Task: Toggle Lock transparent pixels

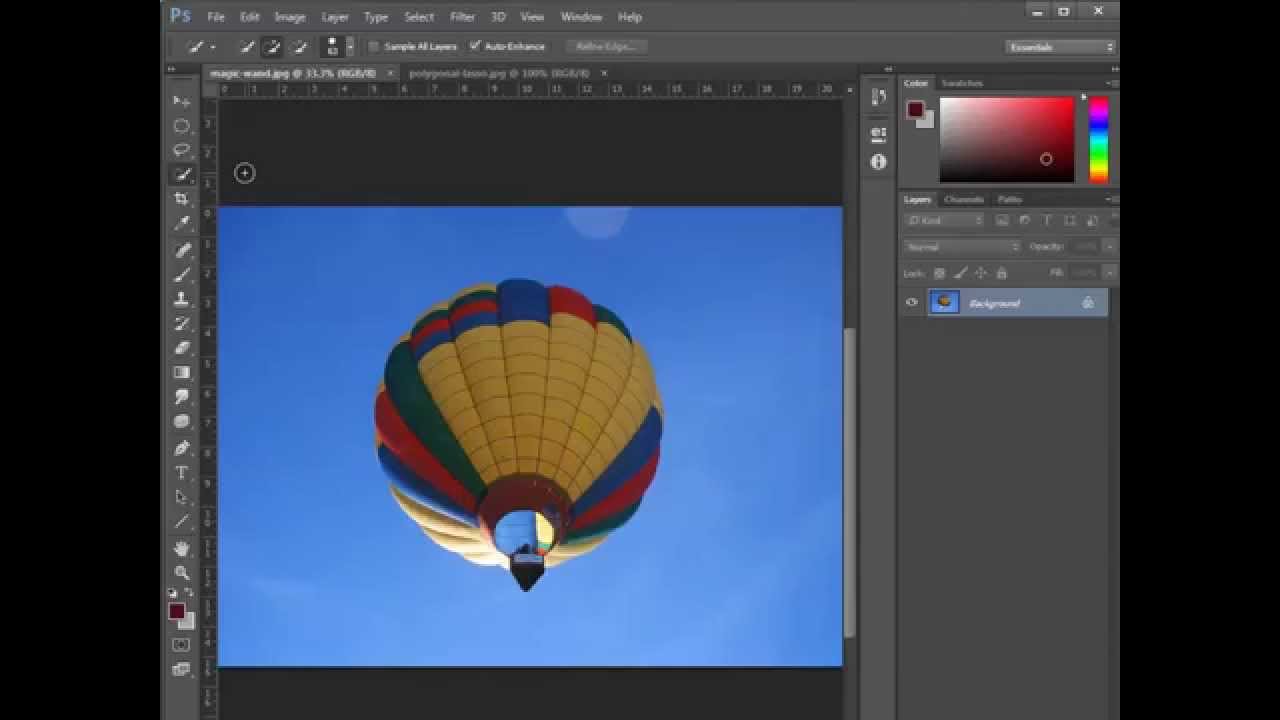Action: 939,273
